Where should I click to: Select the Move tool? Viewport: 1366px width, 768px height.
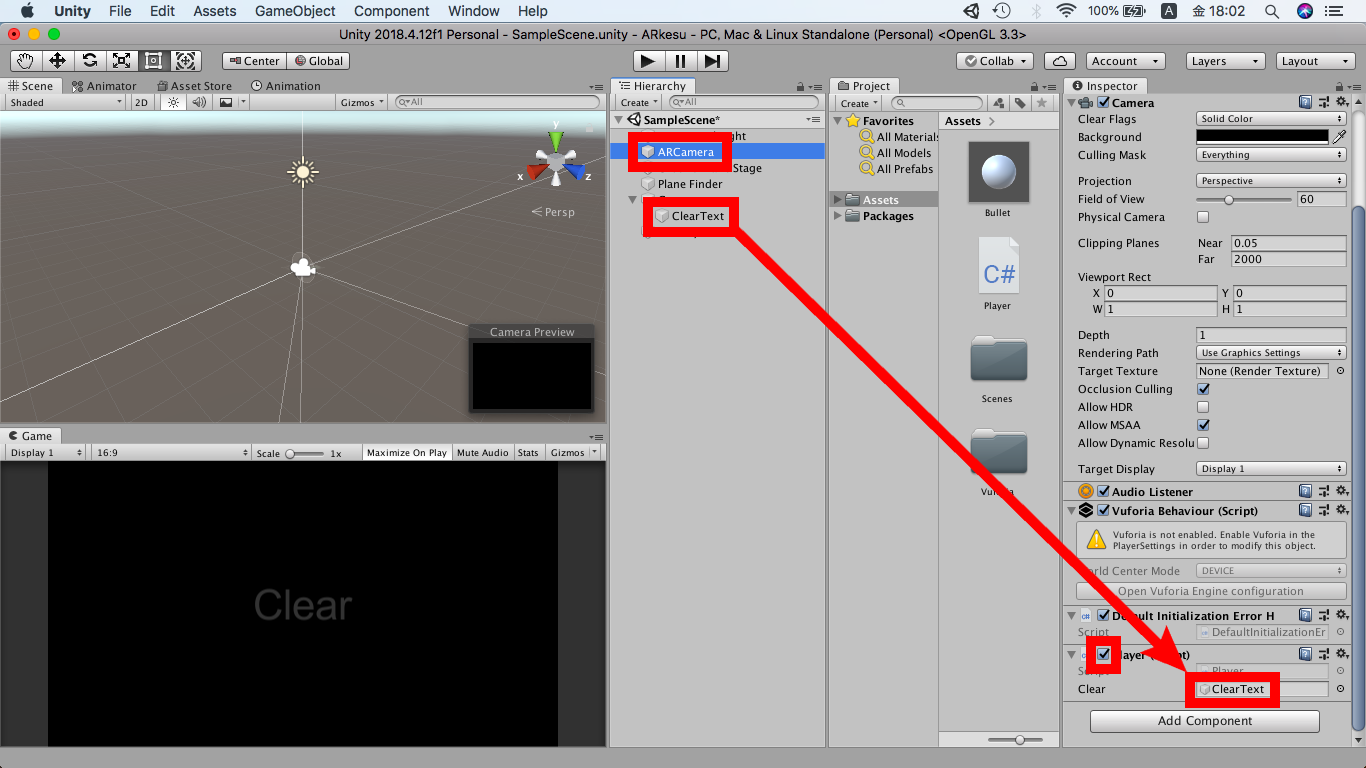point(57,61)
